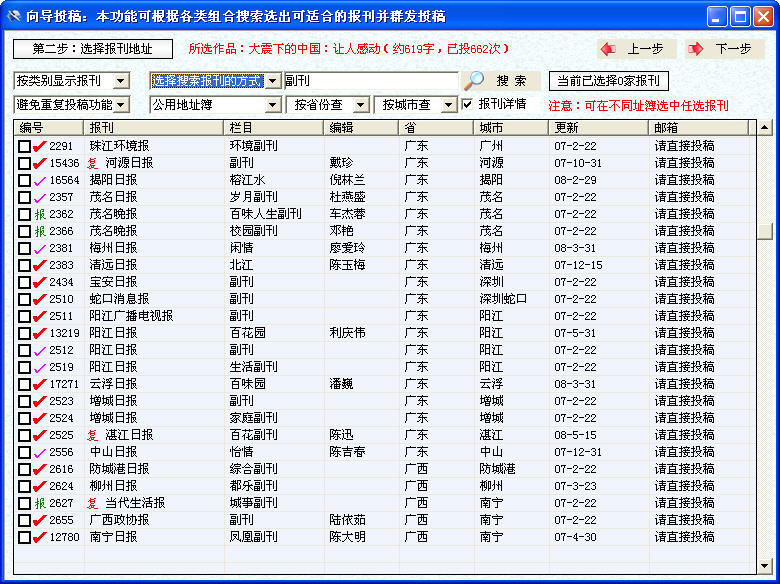Click the red right arrow icon for next step

[695, 49]
